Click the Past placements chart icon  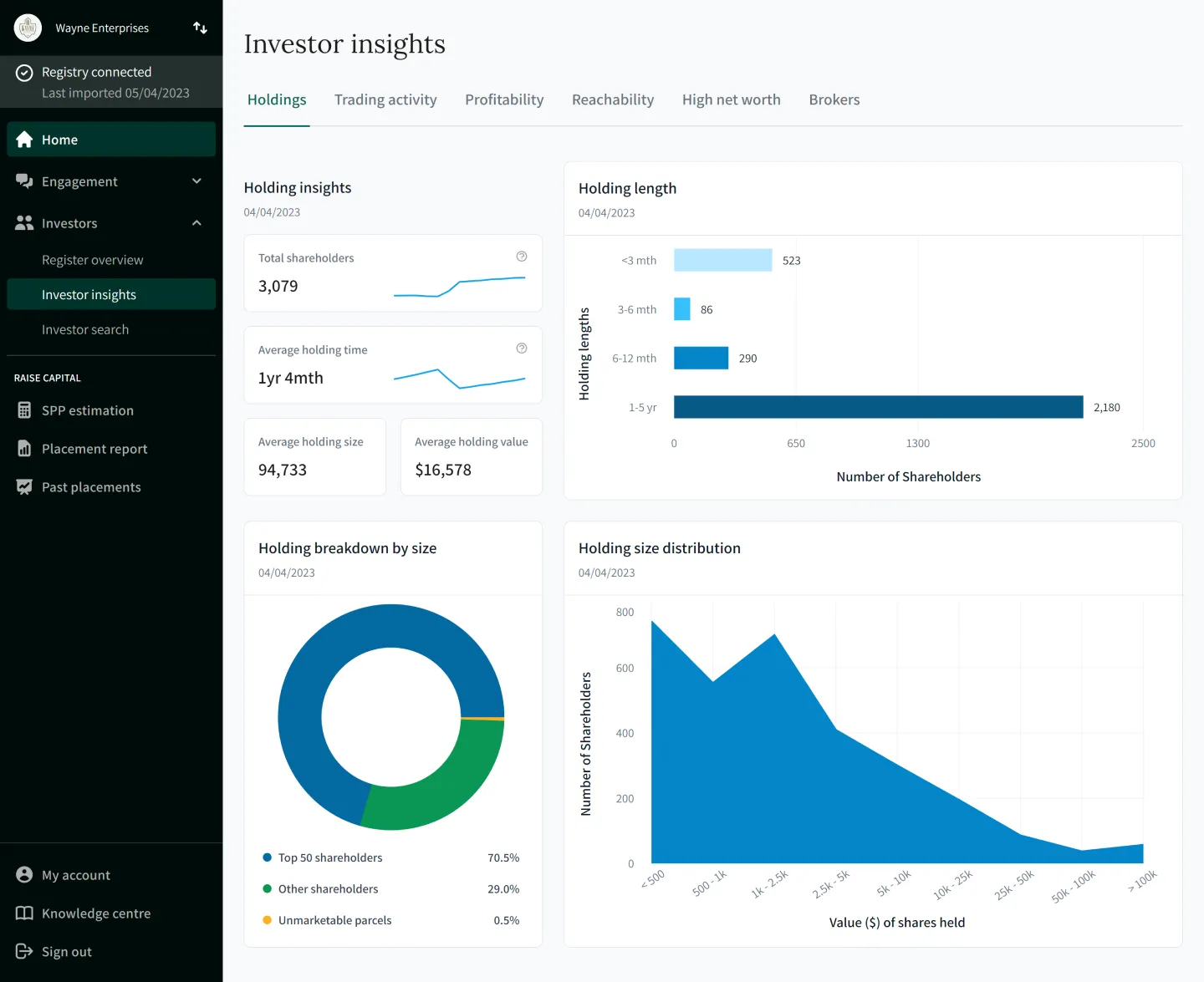[x=24, y=487]
